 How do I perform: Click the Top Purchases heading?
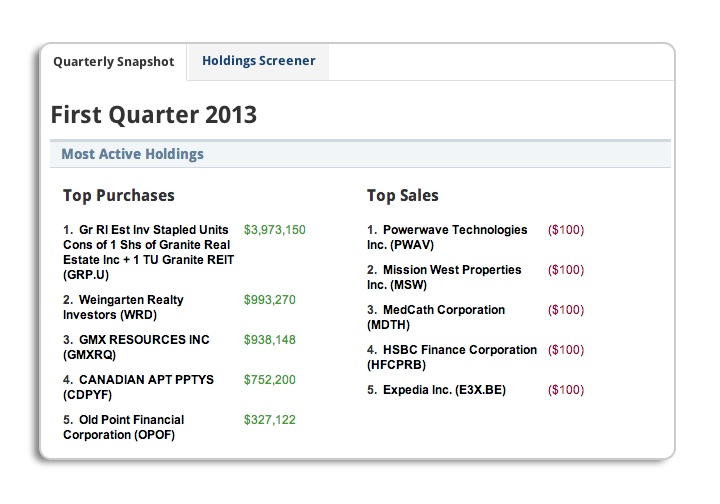(x=119, y=196)
